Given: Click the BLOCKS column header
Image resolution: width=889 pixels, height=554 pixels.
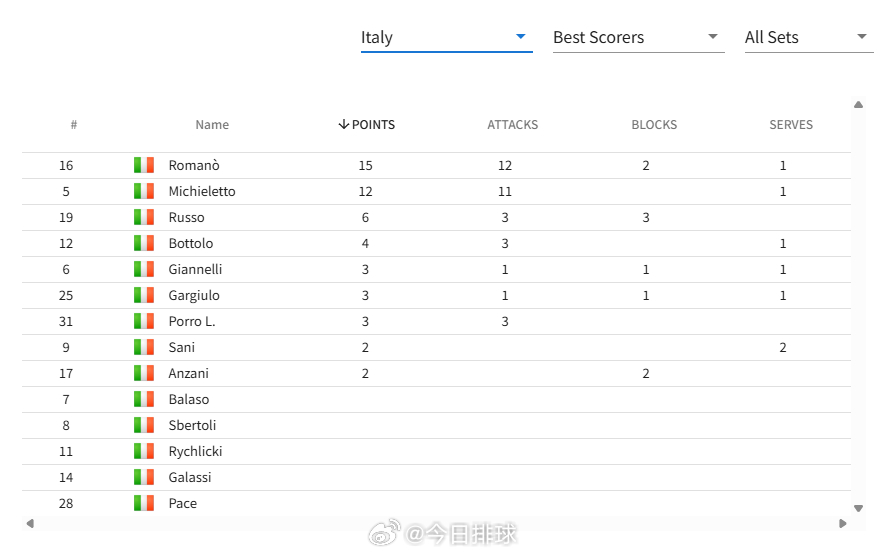Looking at the screenshot, I should pos(654,125).
